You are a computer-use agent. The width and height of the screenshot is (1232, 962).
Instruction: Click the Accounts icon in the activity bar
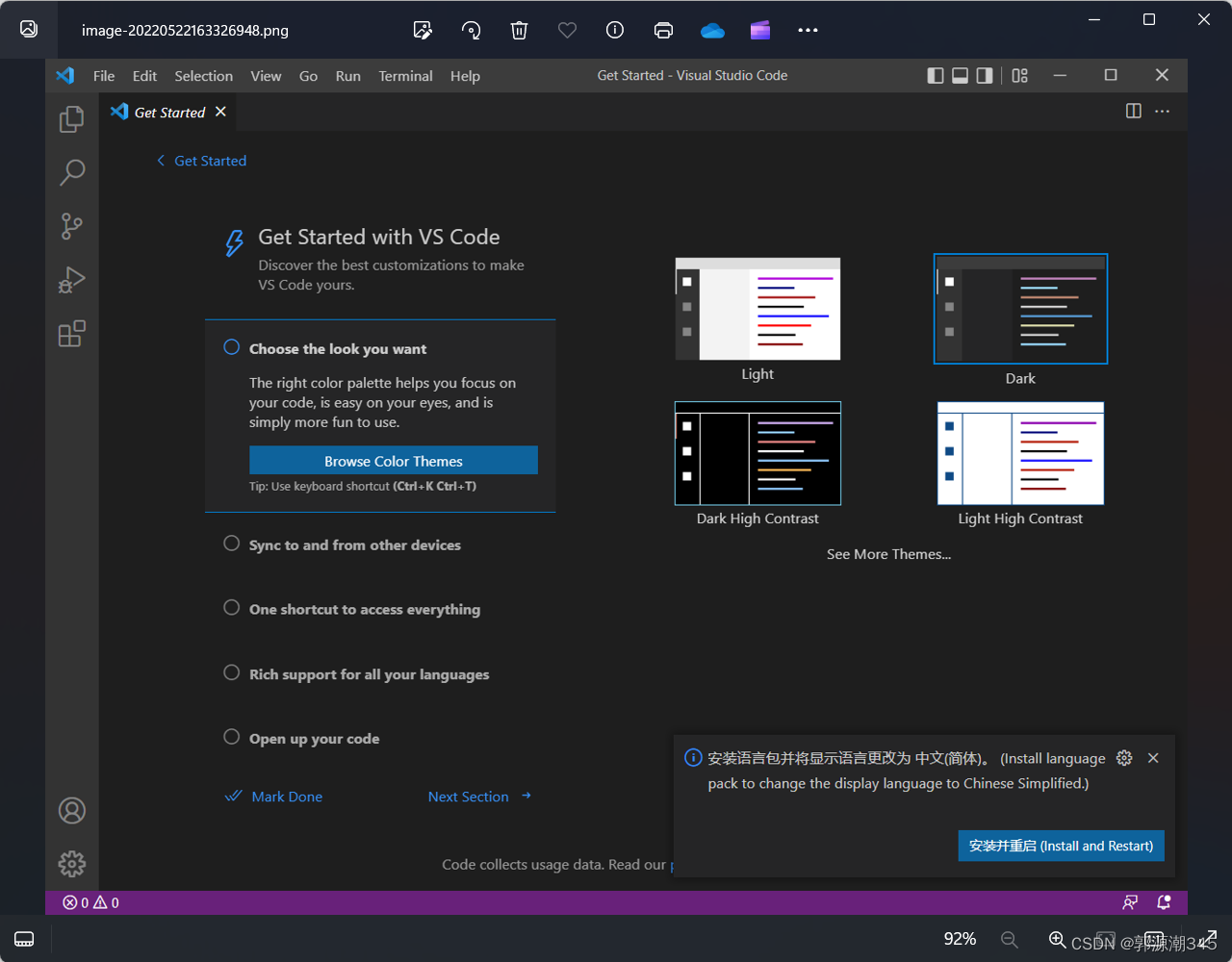(x=72, y=811)
